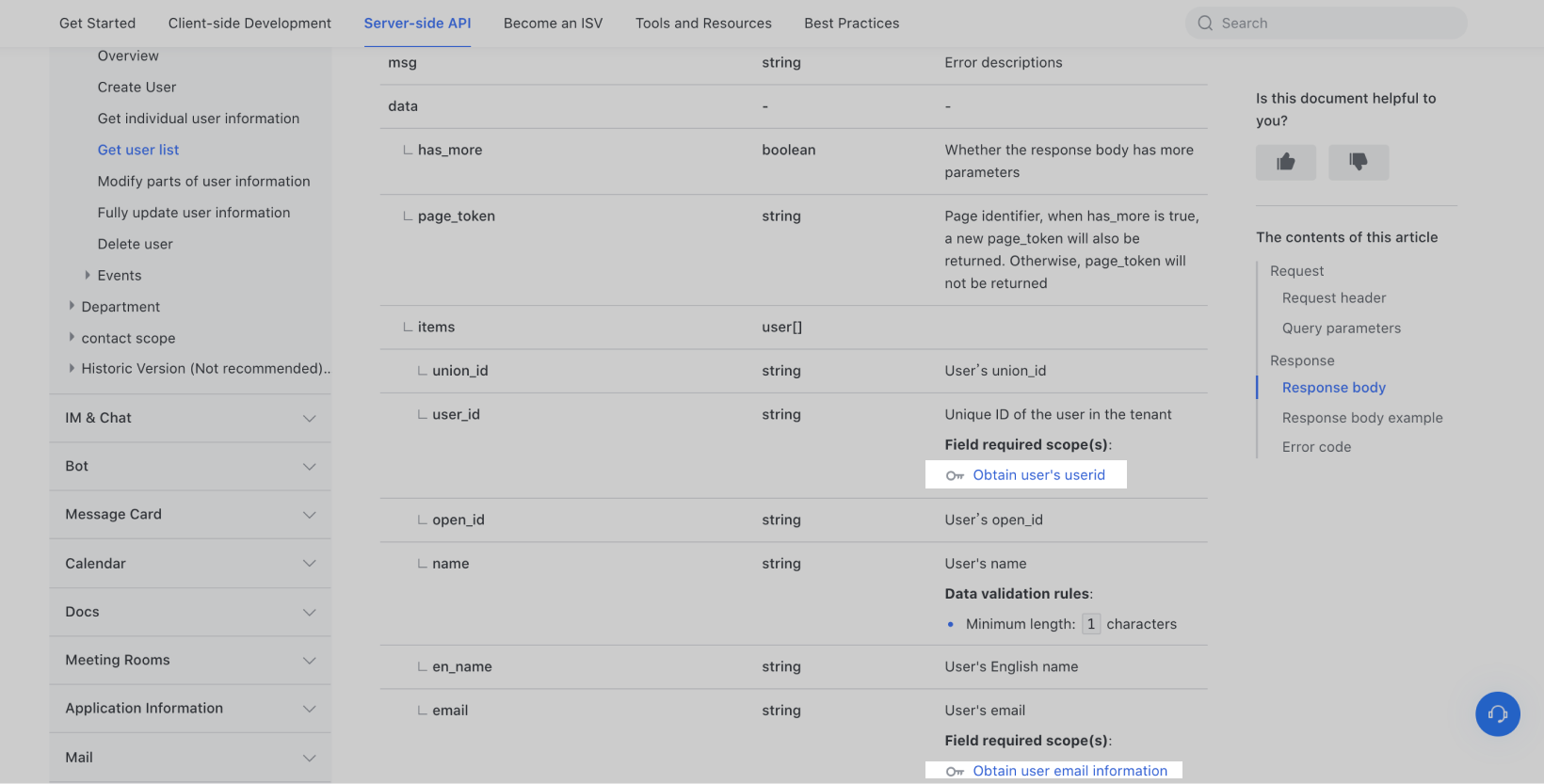
Task: Jump to Response body example in contents
Action: click(1362, 417)
